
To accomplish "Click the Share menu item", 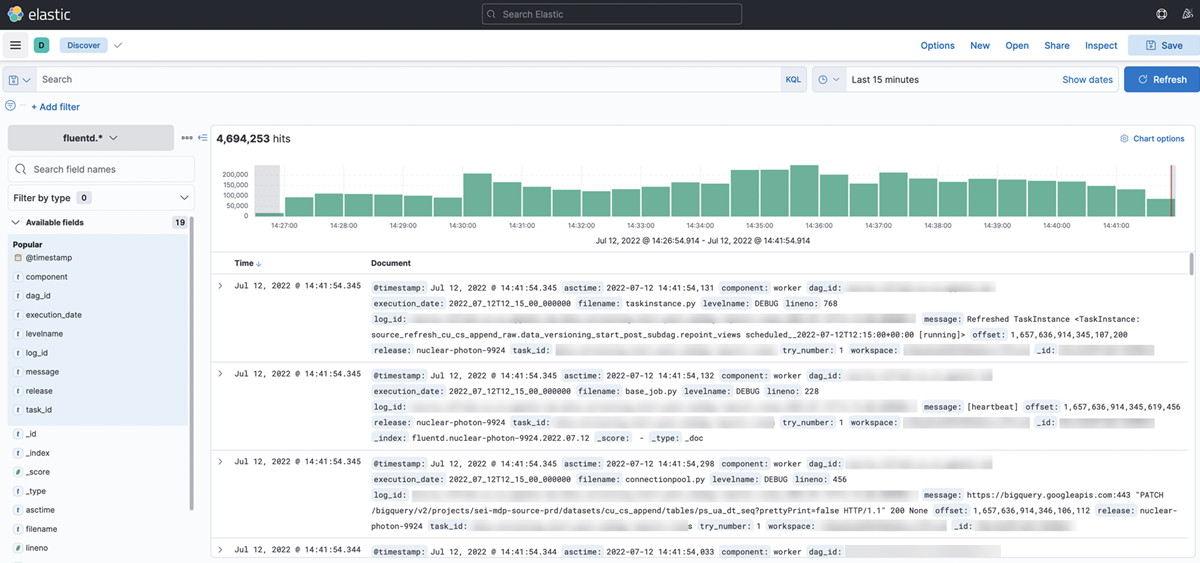I will tap(1057, 45).
